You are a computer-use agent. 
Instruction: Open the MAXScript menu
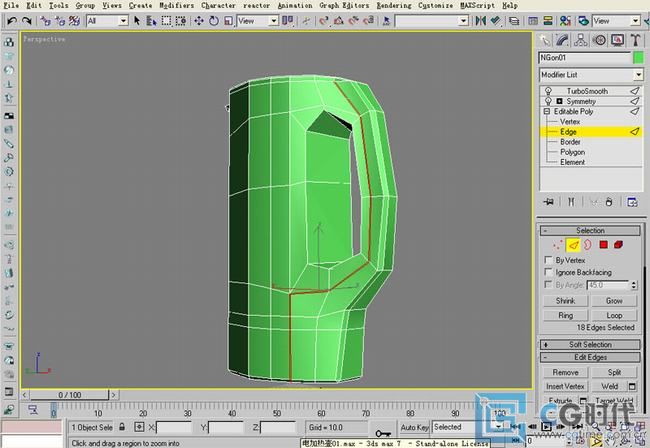tap(478, 5)
